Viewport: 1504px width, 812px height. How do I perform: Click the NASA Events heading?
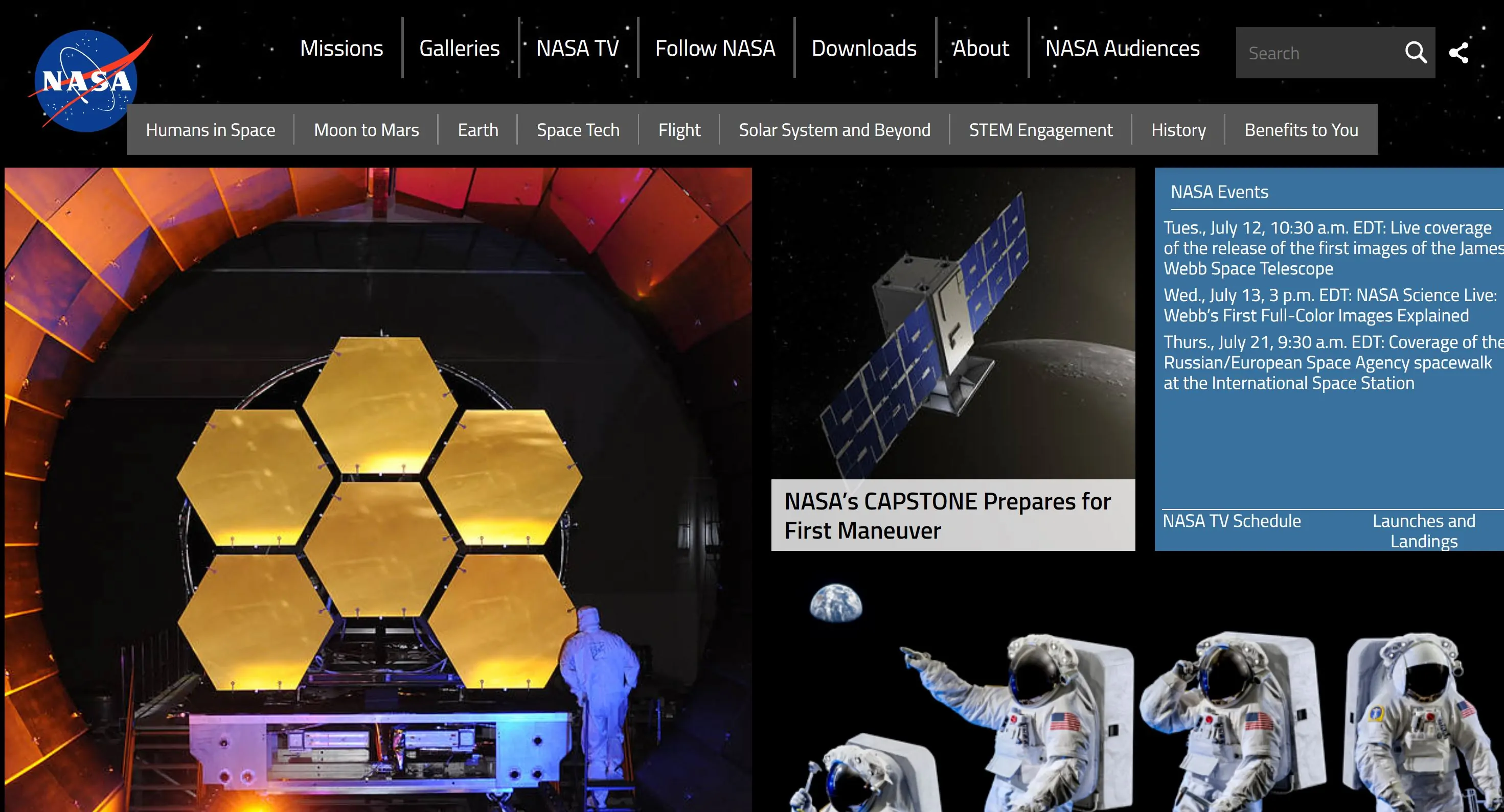tap(1219, 192)
